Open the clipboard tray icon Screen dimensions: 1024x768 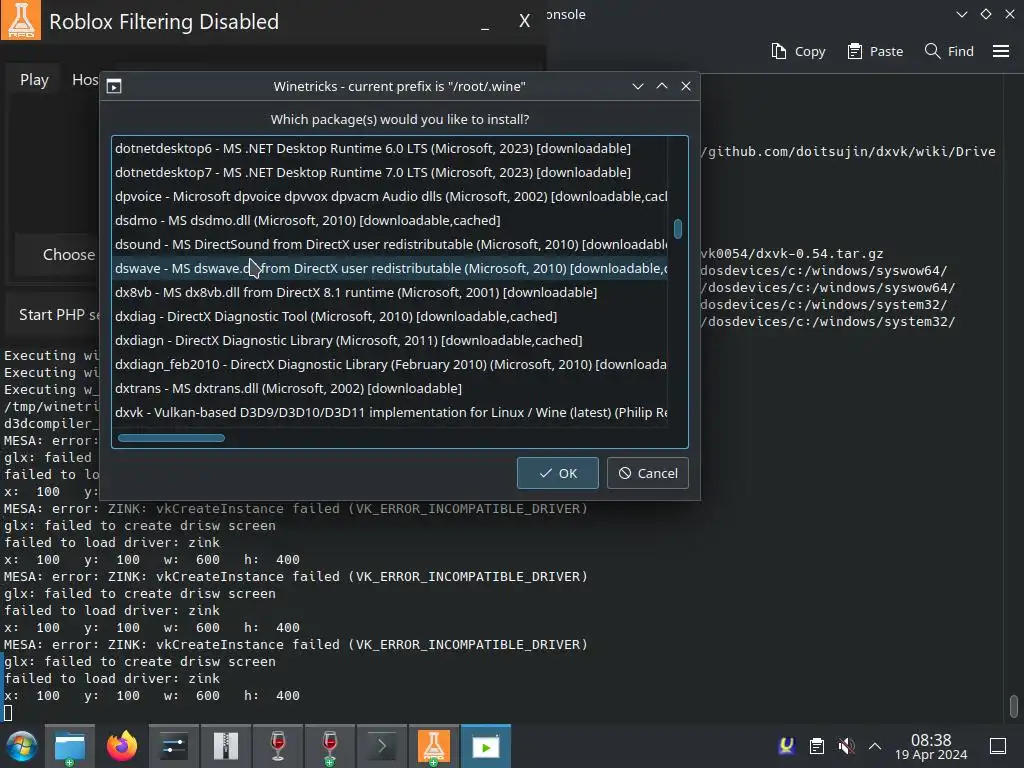(816, 746)
